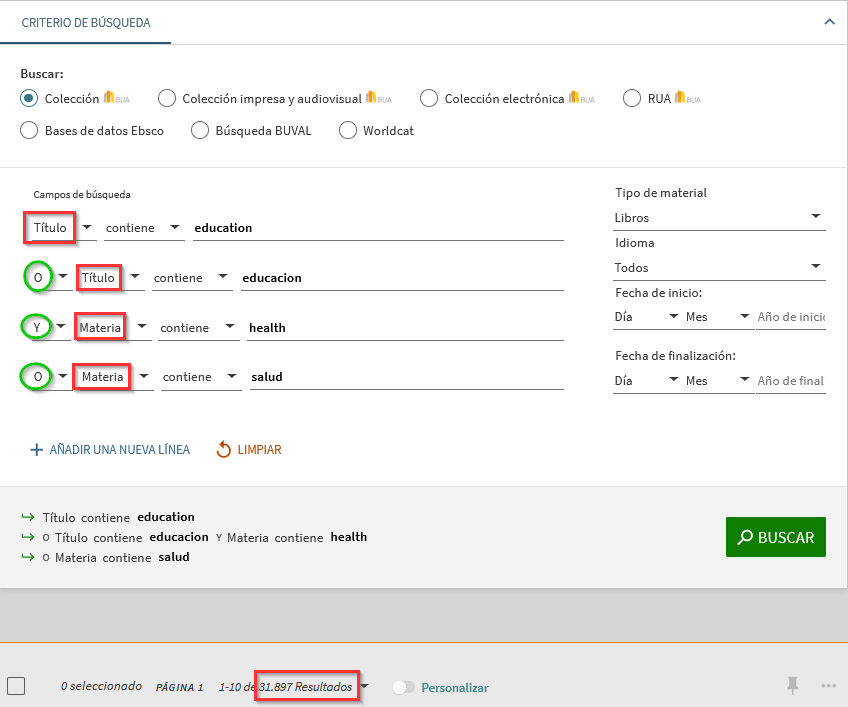Click BUA icon beside Colección impresa y audiovisual

point(379,98)
